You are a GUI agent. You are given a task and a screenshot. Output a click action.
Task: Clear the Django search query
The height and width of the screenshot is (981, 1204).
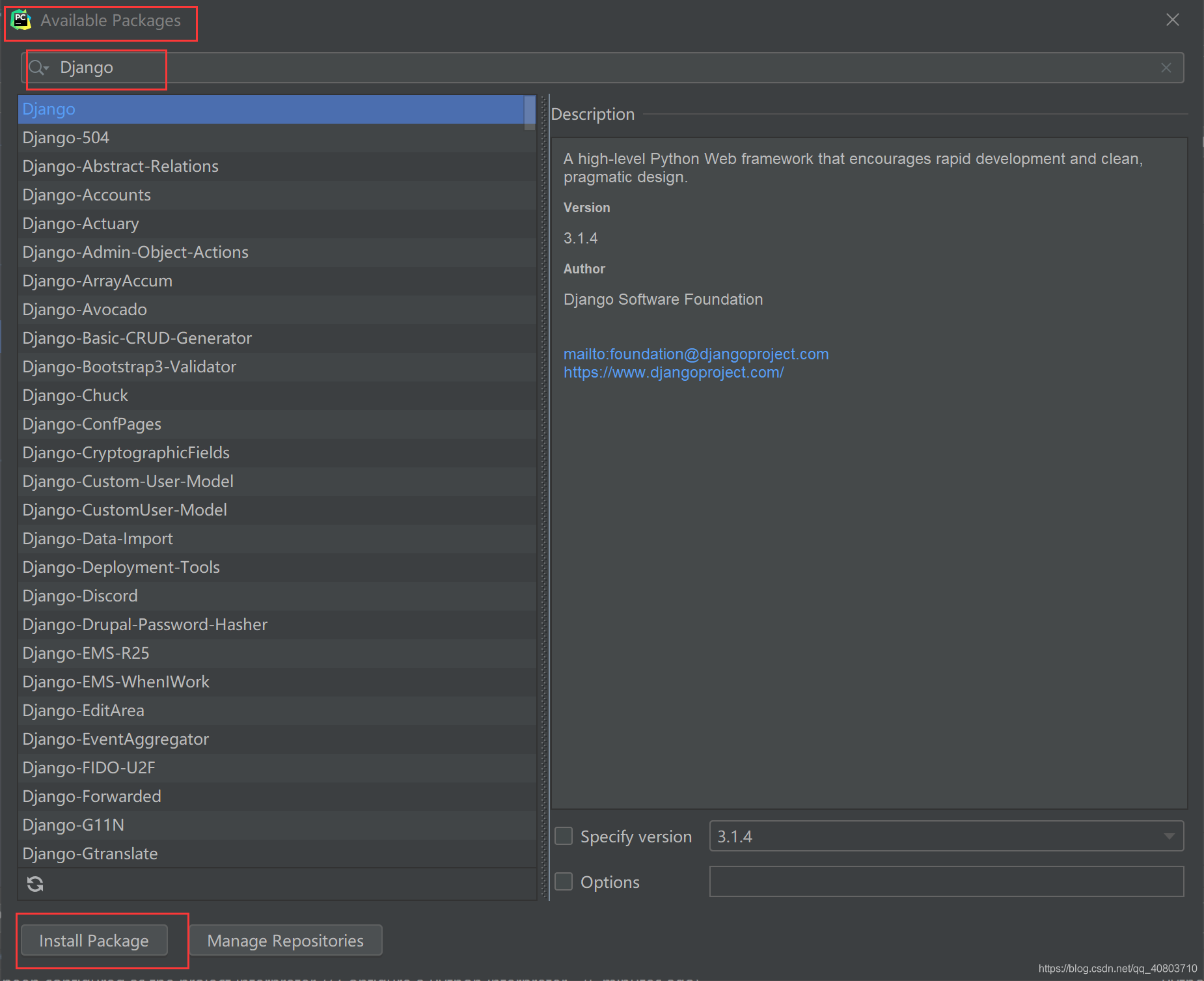(x=1166, y=67)
